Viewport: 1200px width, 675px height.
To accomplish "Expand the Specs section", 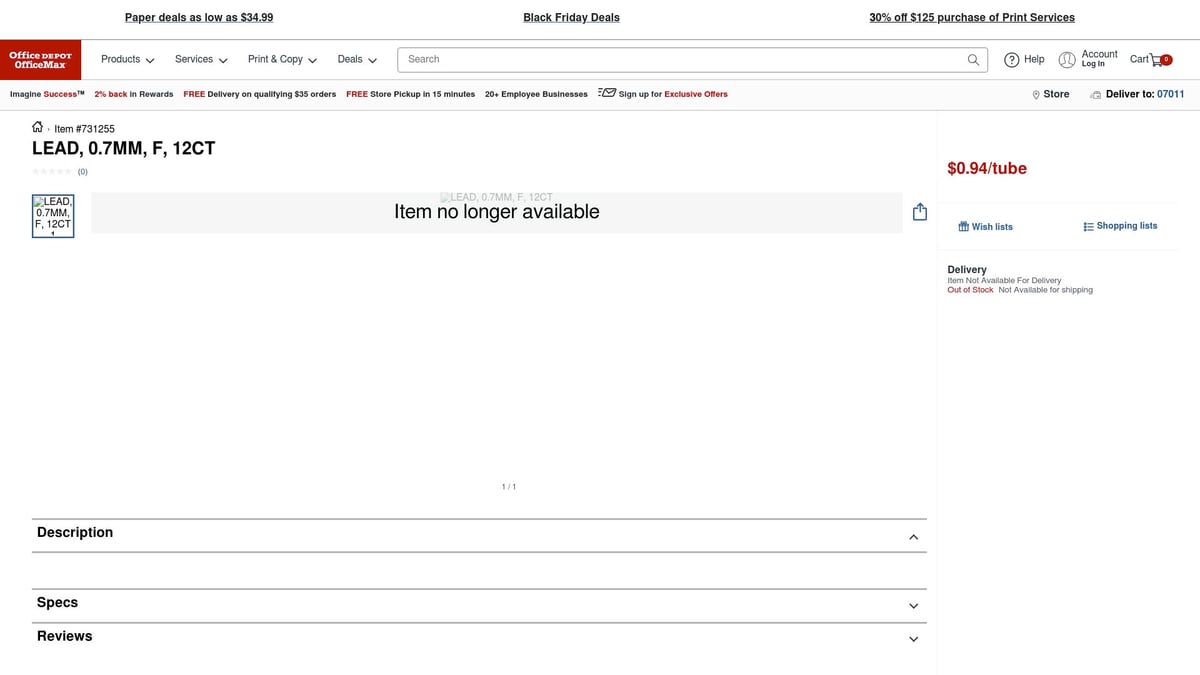I will pos(913,606).
